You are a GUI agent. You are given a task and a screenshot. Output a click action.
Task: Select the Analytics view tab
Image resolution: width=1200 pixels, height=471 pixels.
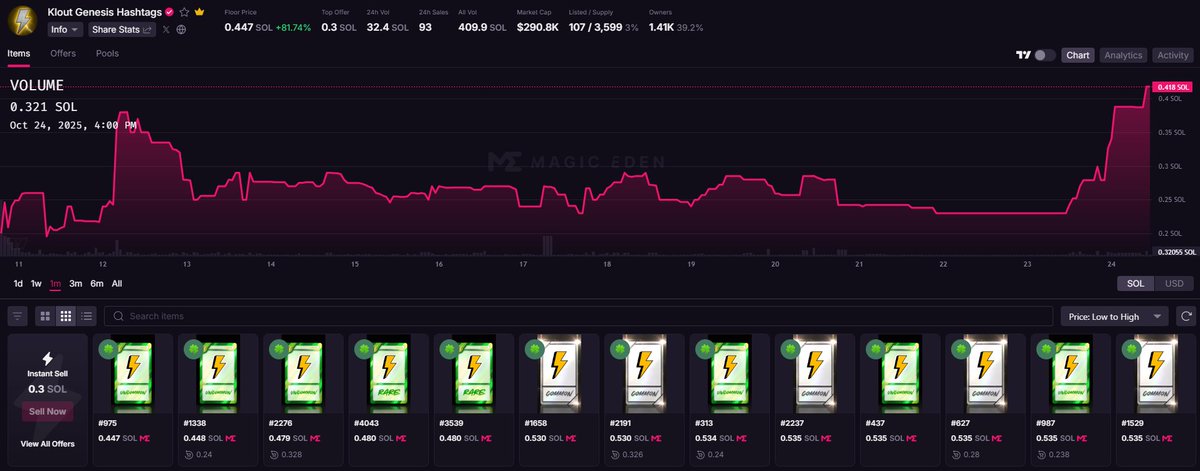point(1123,55)
